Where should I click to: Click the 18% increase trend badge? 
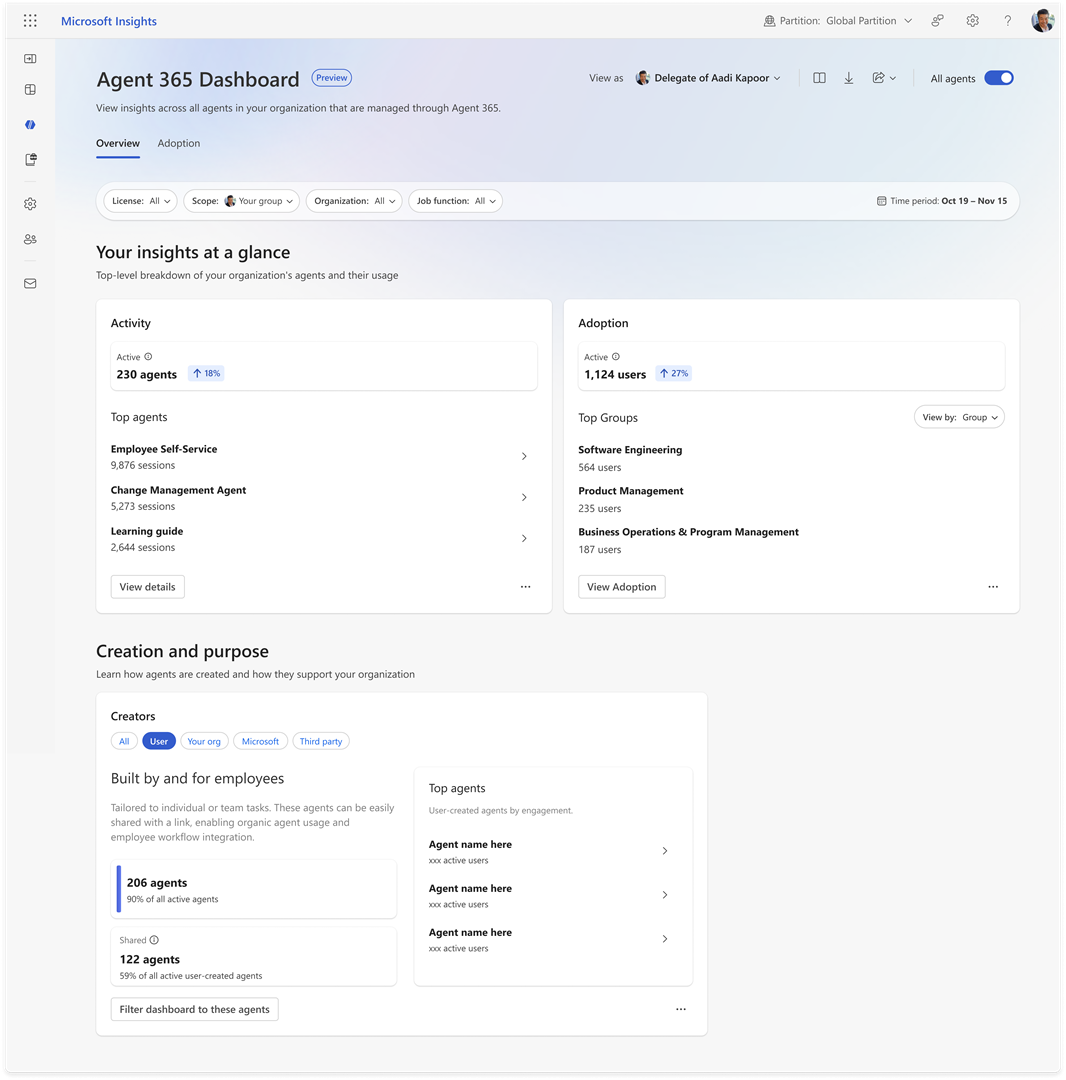(x=206, y=373)
